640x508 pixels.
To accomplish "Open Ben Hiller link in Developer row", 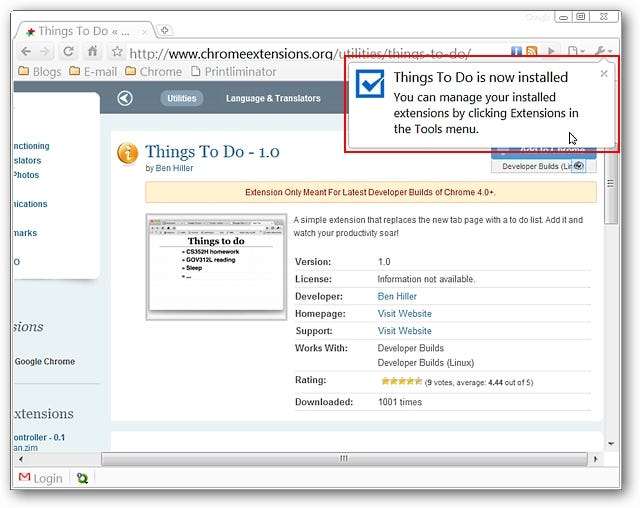I will pyautogui.click(x=397, y=297).
